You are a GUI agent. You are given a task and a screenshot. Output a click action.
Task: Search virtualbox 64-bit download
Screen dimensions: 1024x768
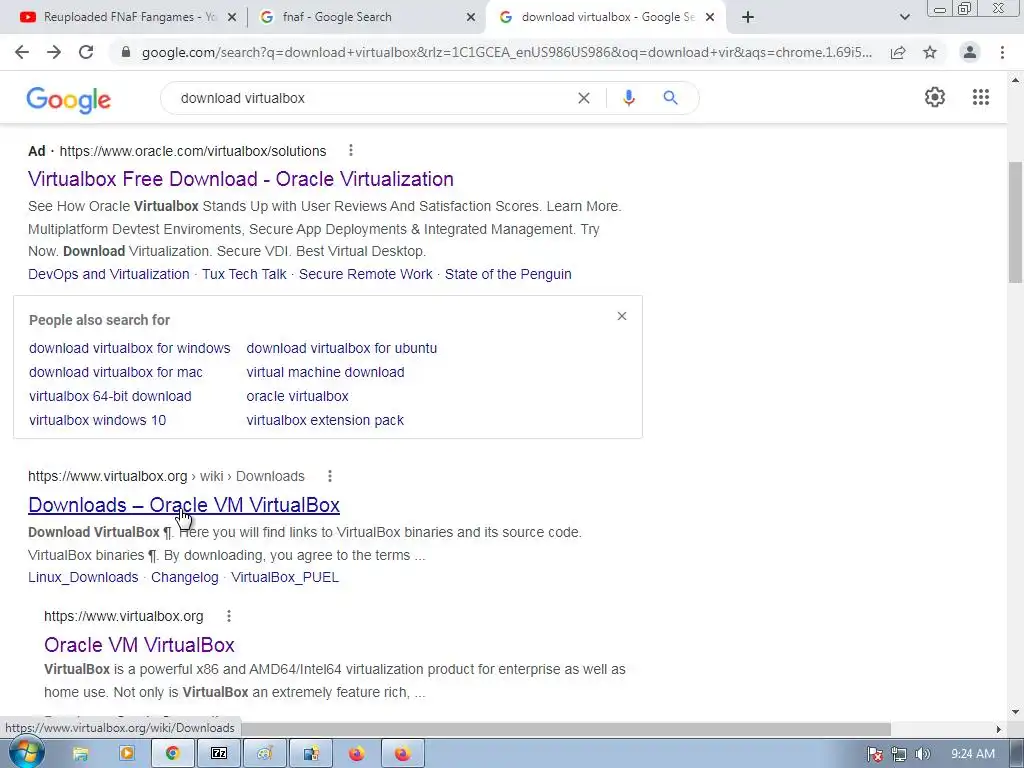tap(110, 396)
